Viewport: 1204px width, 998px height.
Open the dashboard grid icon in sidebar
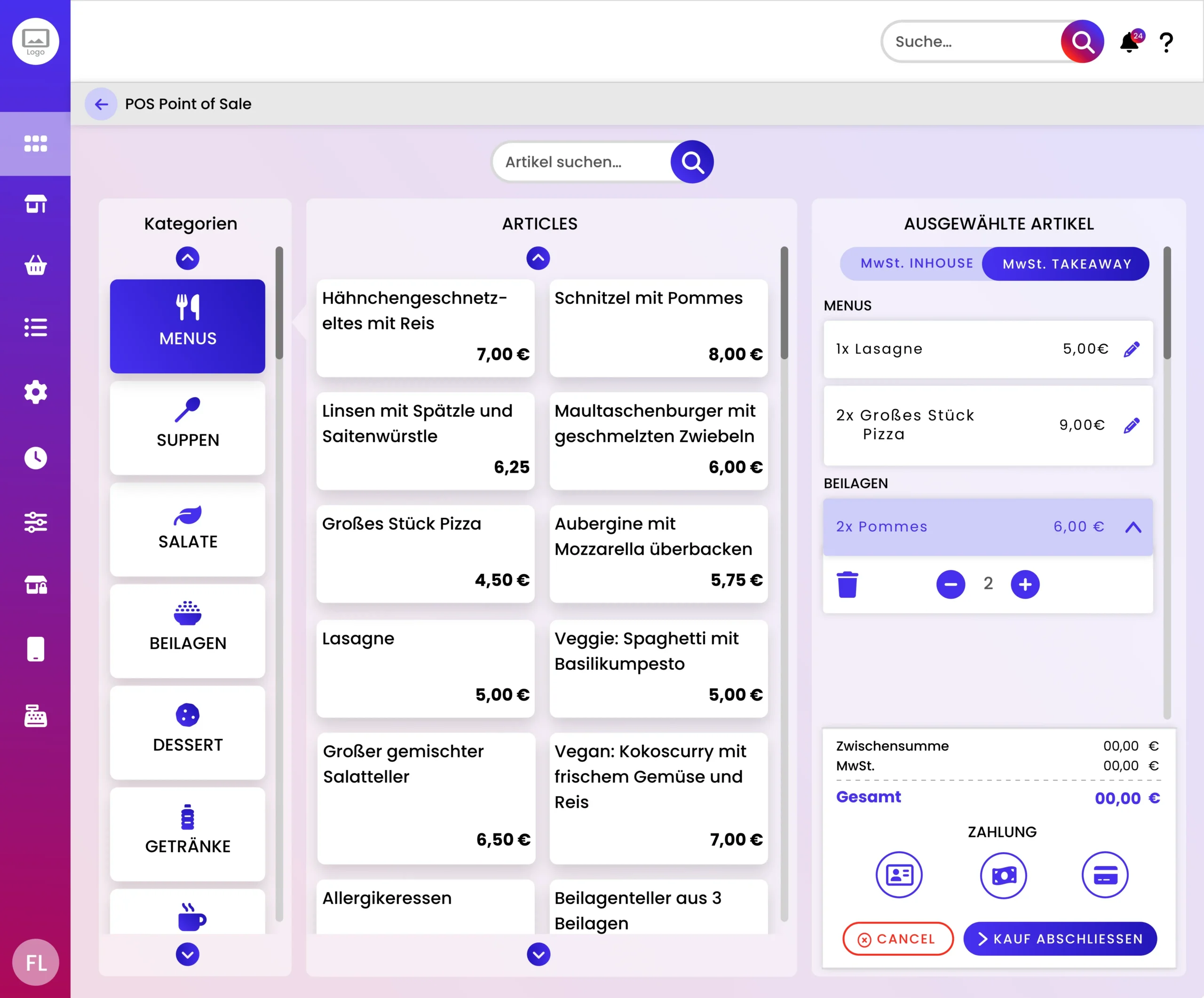[x=36, y=144]
